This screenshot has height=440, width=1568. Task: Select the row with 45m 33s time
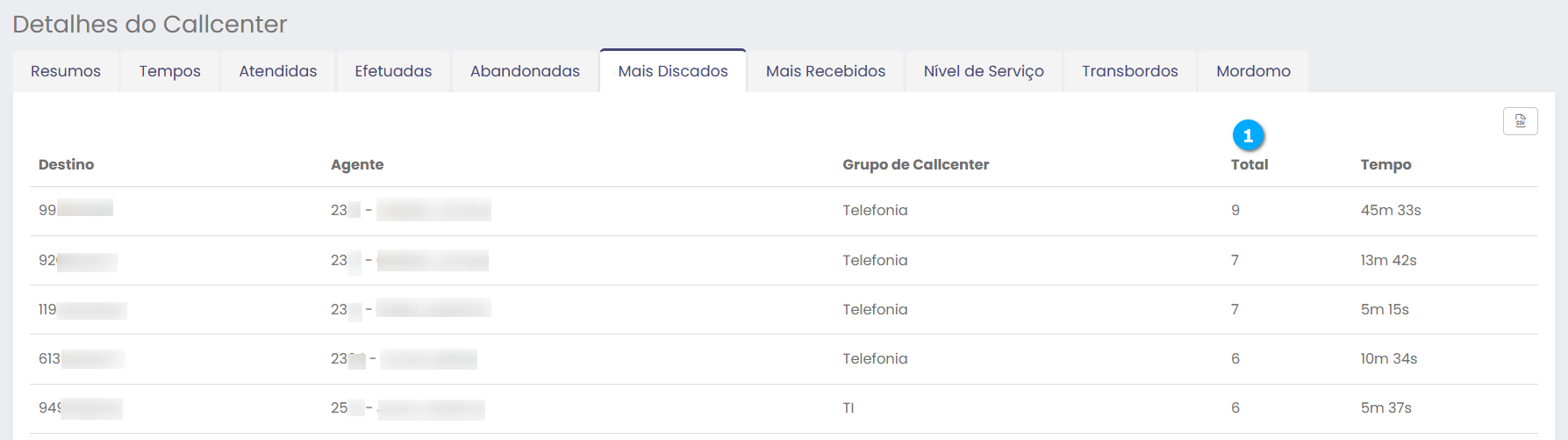pos(1391,211)
